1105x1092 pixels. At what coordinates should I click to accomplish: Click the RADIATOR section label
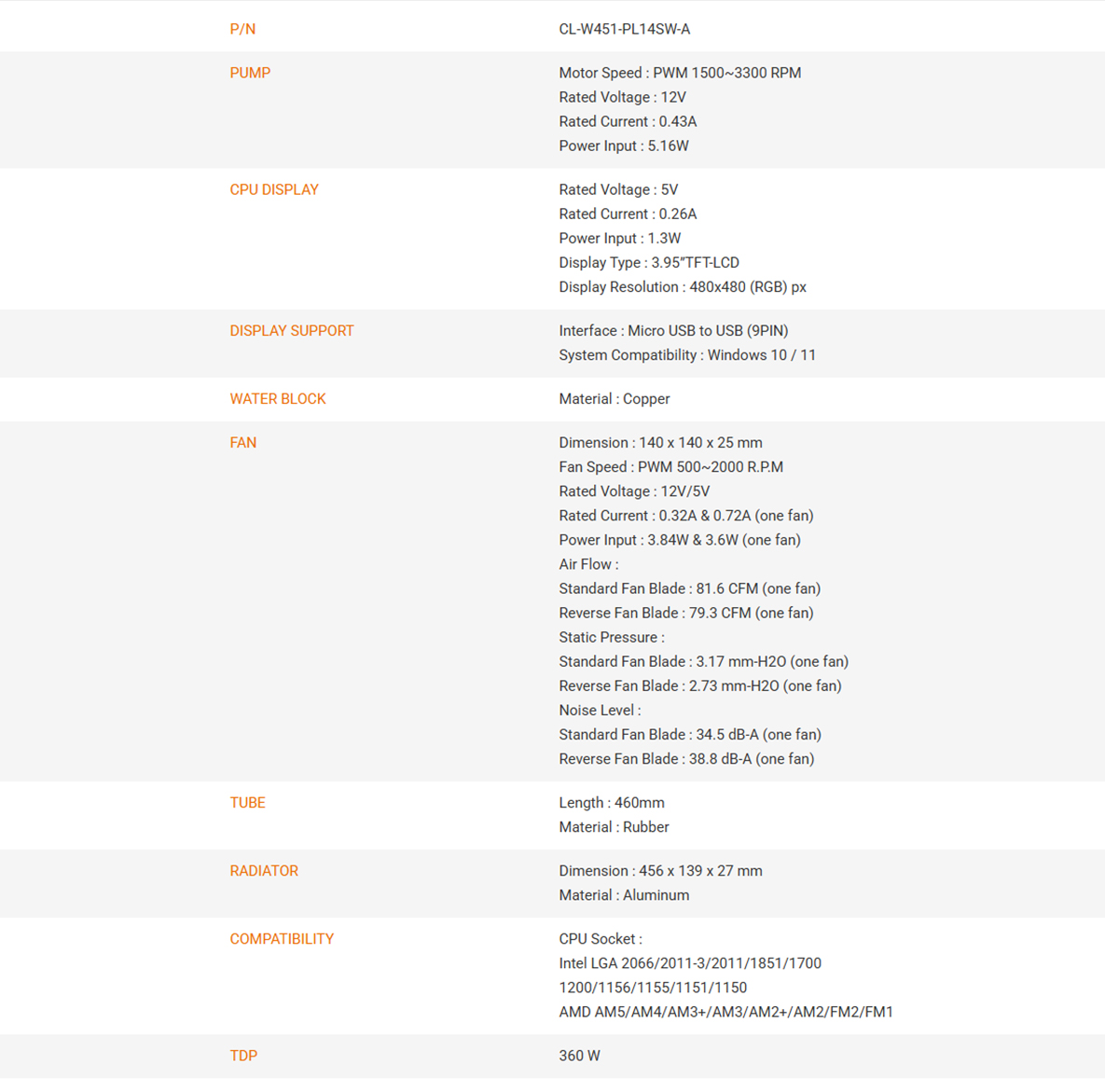264,871
